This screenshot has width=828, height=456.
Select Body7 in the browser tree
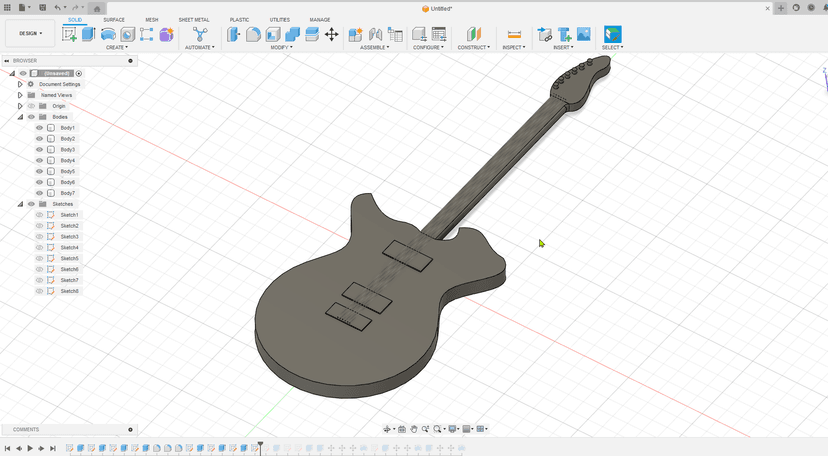(x=68, y=193)
